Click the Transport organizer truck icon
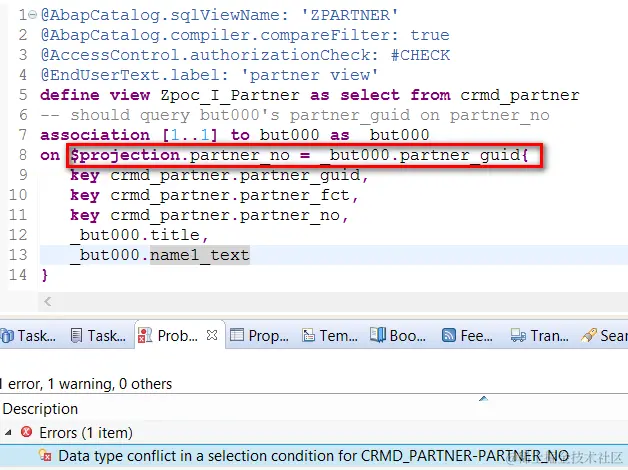Screen dimensions: 628x470 pos(518,335)
